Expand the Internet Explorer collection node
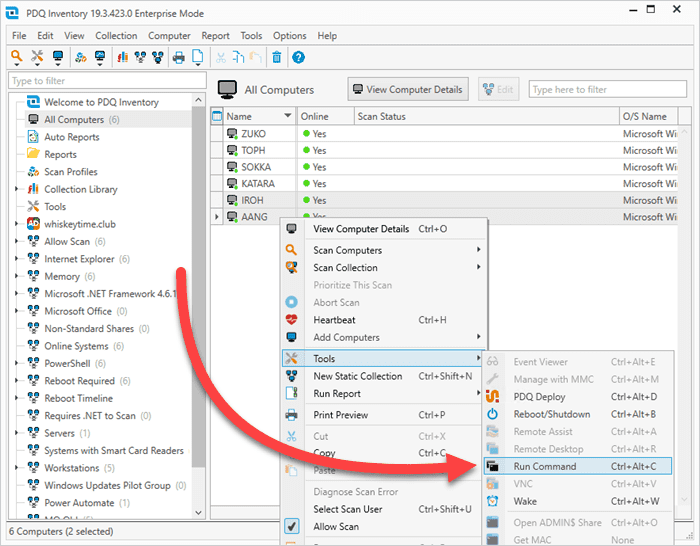700x546 pixels. click(x=16, y=258)
